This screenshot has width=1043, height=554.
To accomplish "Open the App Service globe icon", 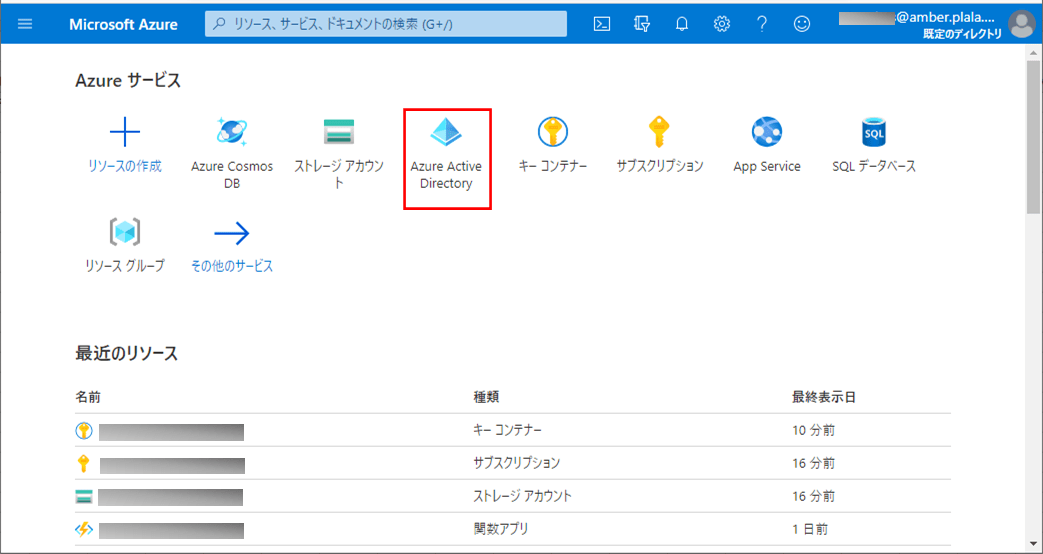I will [766, 132].
